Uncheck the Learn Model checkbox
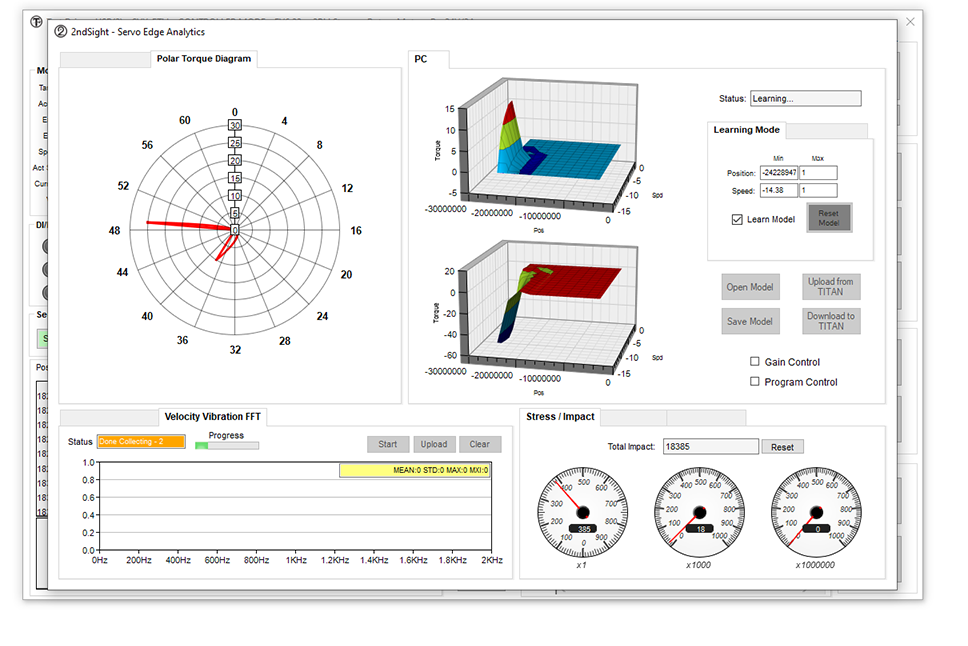Screen dimensions: 968x646 coord(738,219)
